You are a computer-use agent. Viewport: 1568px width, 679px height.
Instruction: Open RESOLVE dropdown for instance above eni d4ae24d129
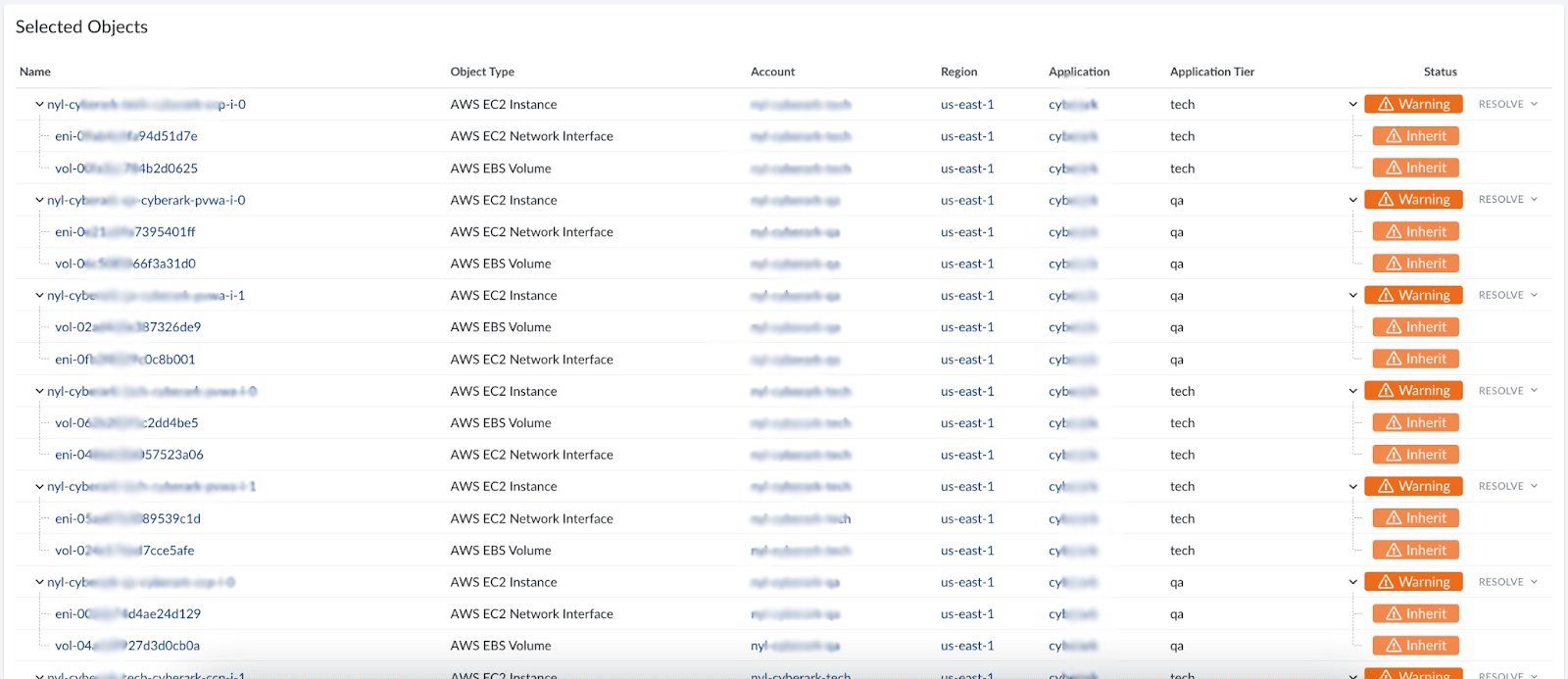(1508, 582)
